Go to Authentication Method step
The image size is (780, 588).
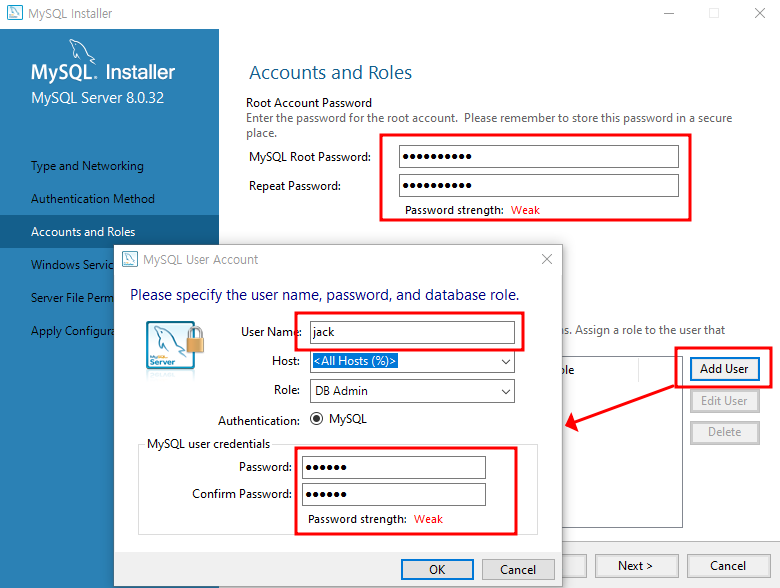93,198
